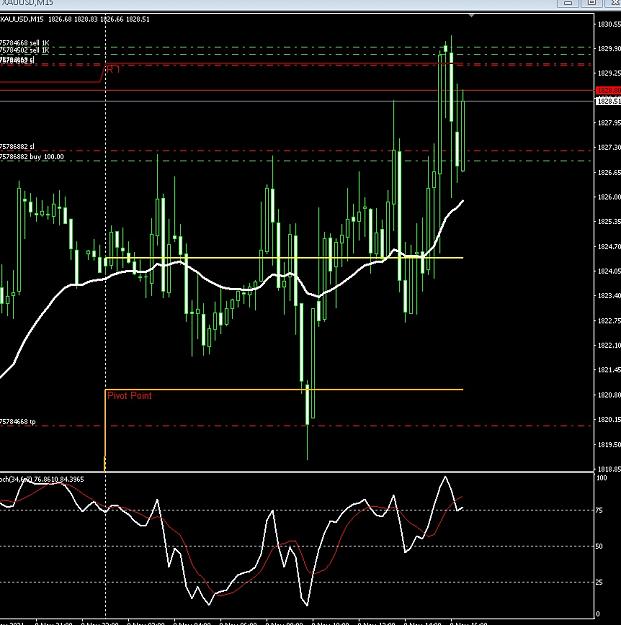
Task: Click the white current price tag 1828.51
Action: [x=608, y=101]
